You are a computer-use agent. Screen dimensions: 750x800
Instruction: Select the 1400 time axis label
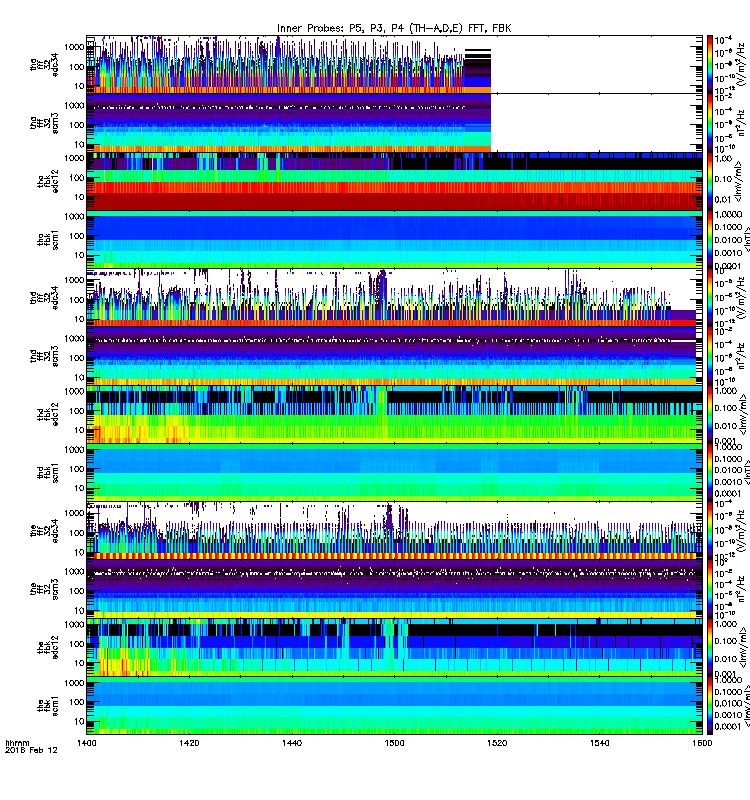pos(87,743)
